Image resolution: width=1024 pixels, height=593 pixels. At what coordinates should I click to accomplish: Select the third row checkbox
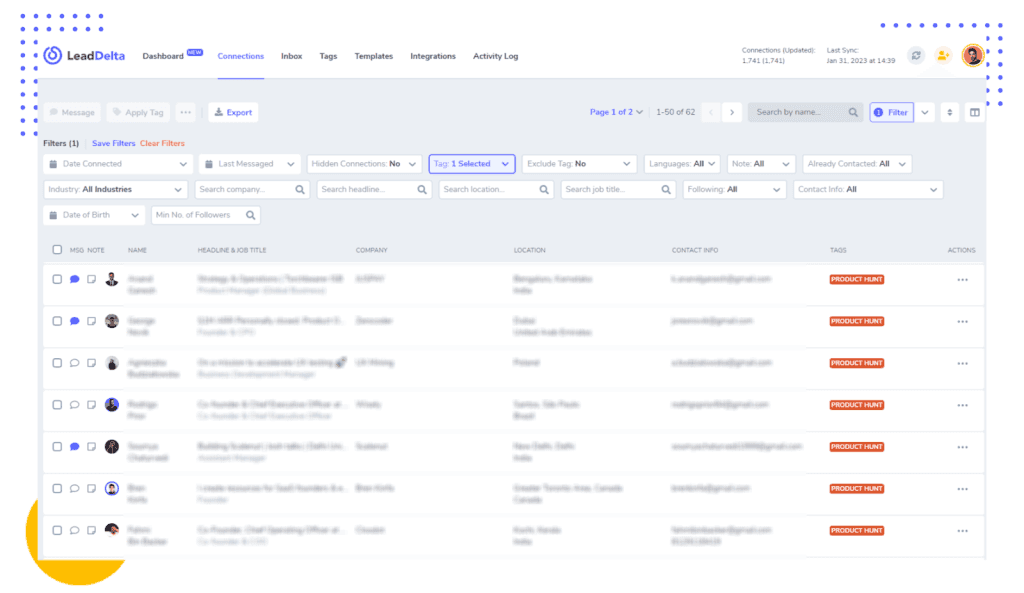(x=57, y=363)
